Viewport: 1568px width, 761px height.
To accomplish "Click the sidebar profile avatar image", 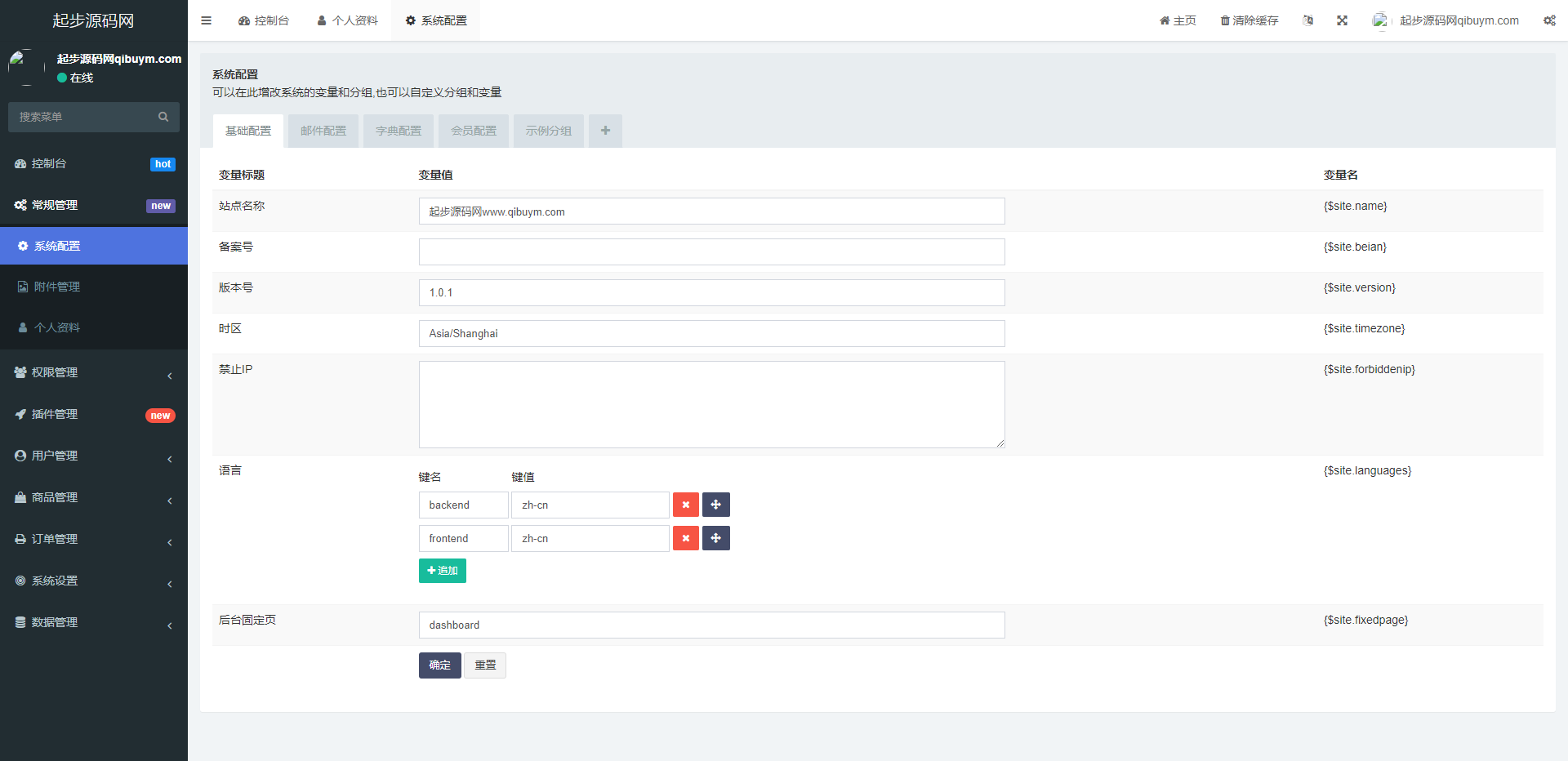I will tap(26, 67).
